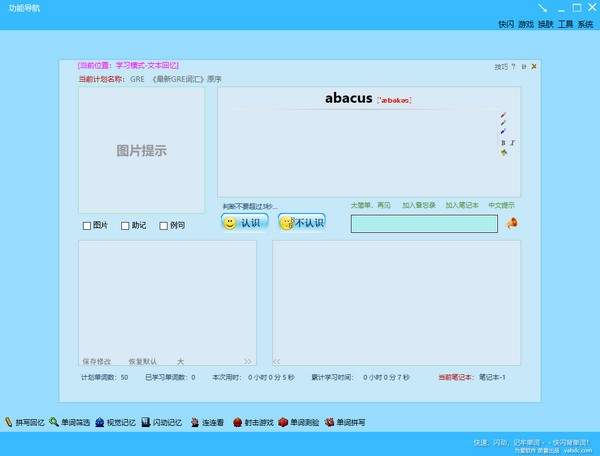The image size is (600, 456).
Task: Collapse the right panel with << arrow
Action: click(x=278, y=361)
